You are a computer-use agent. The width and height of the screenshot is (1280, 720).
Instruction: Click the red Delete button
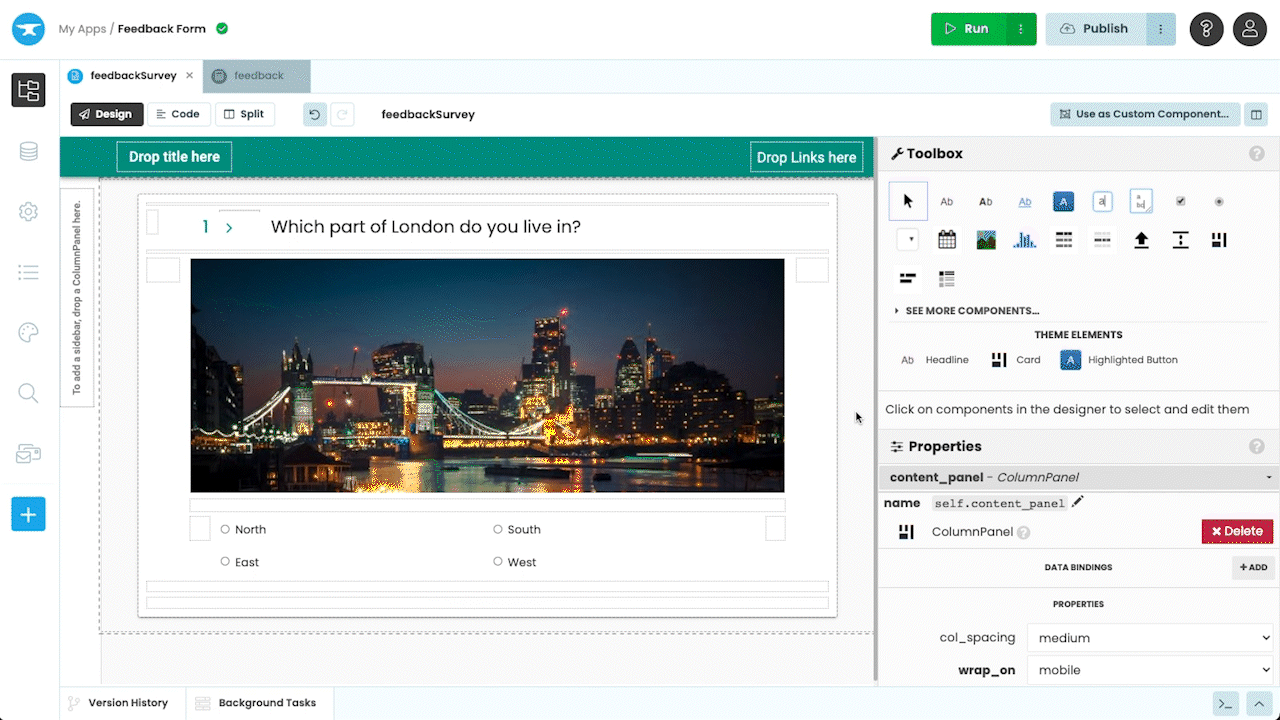(1237, 531)
